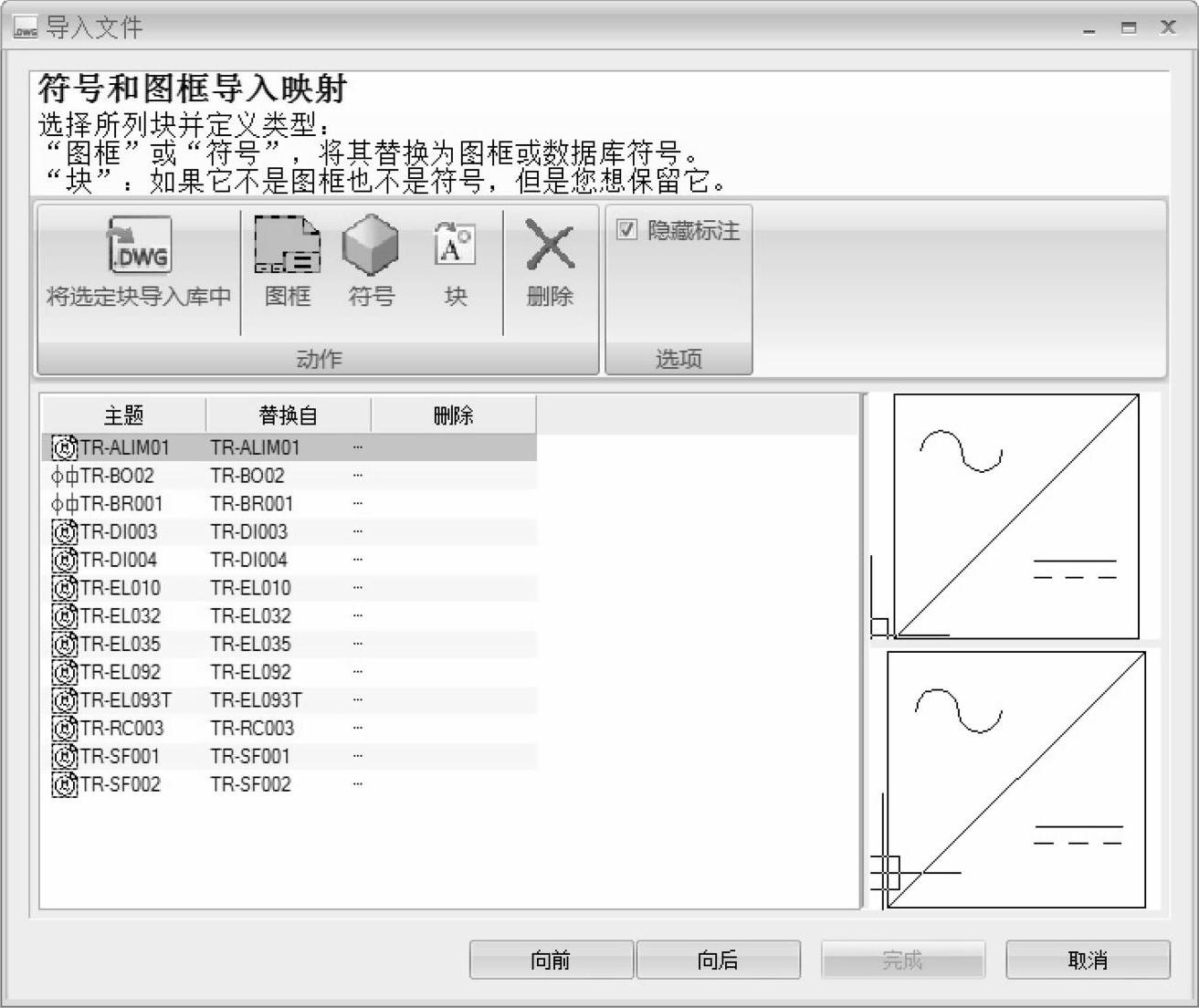Select the 图框 (title block) icon
1199x1008 pixels.
pos(287,247)
